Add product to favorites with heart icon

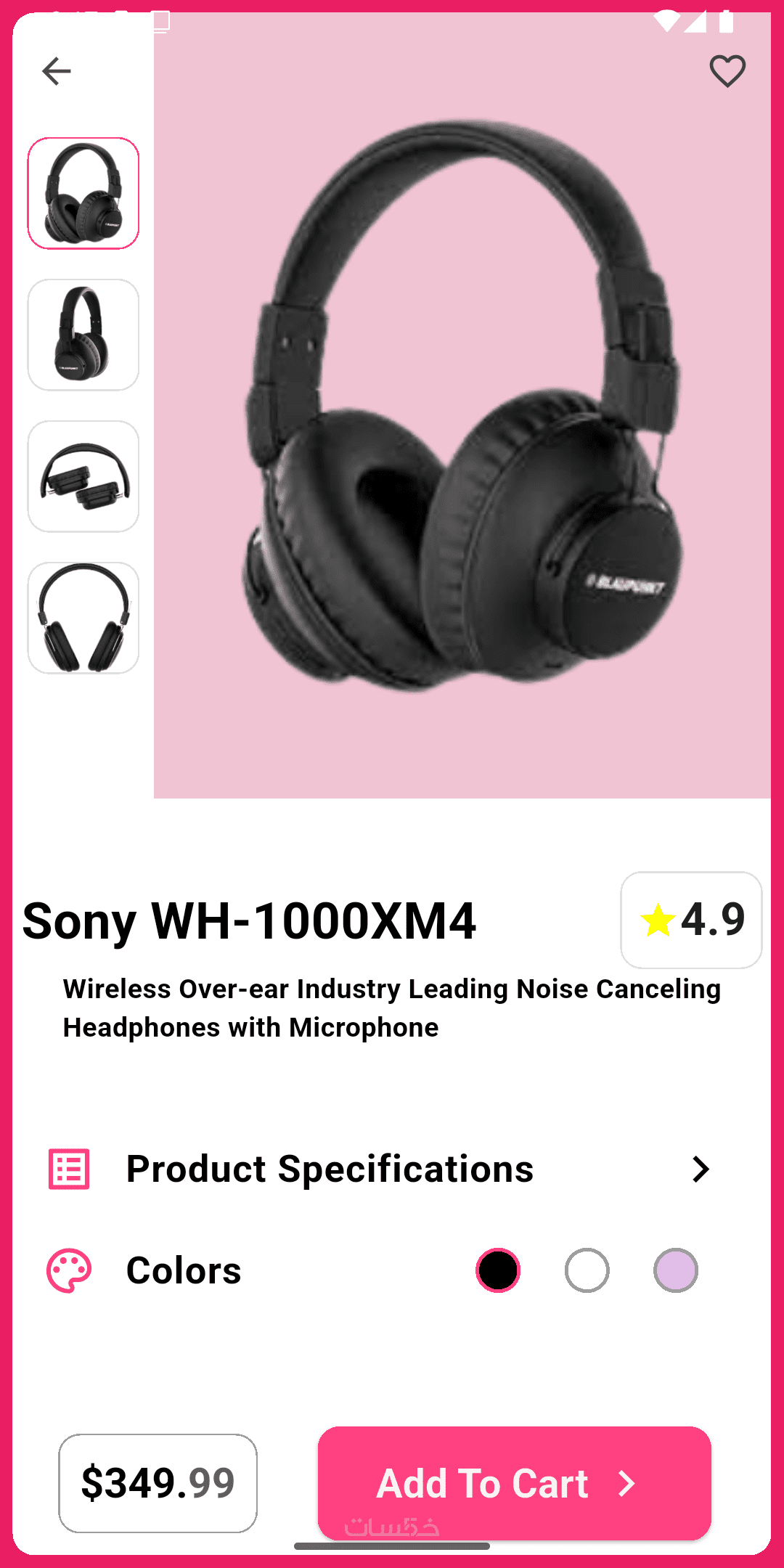click(x=727, y=71)
